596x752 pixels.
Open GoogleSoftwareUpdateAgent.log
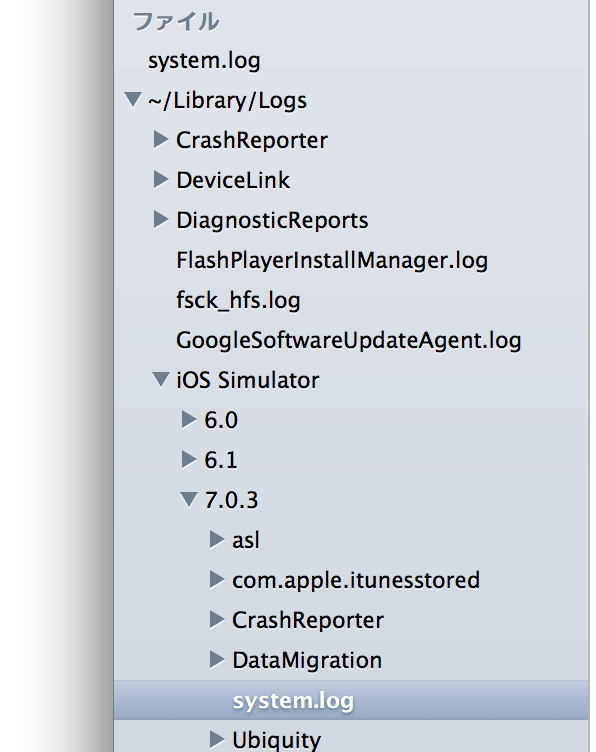click(349, 341)
